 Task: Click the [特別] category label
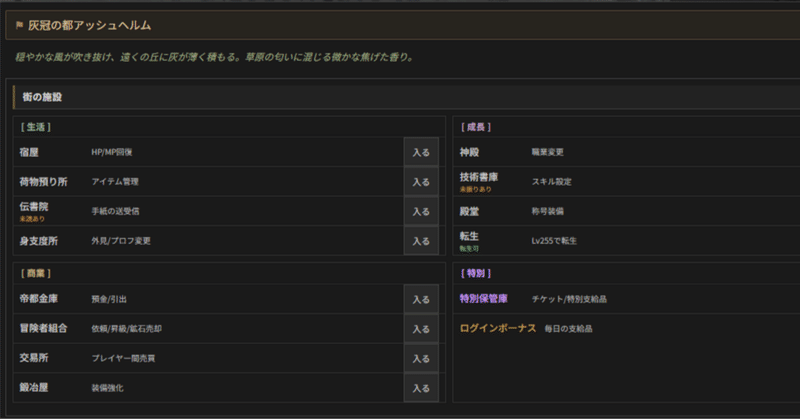(476, 274)
